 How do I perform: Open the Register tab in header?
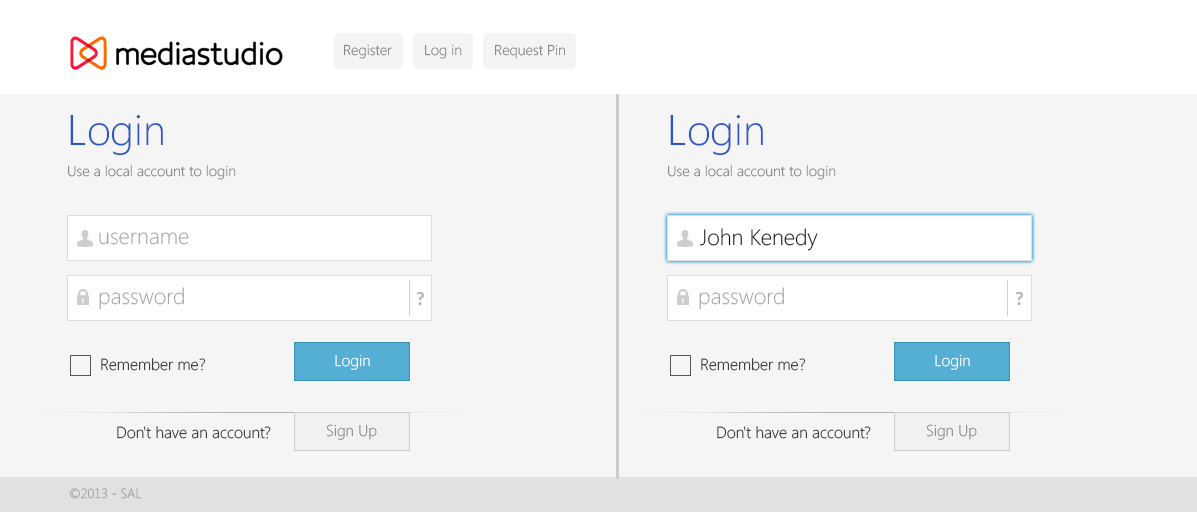tap(368, 51)
